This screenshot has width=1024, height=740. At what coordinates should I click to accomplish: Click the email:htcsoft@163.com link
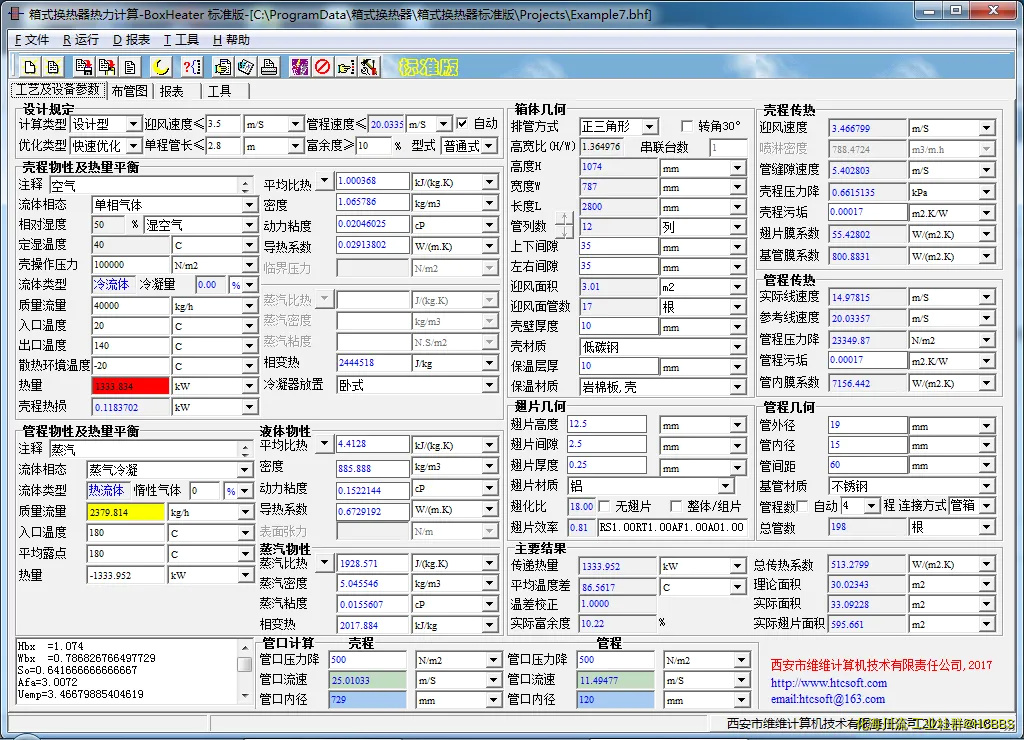(x=827, y=699)
